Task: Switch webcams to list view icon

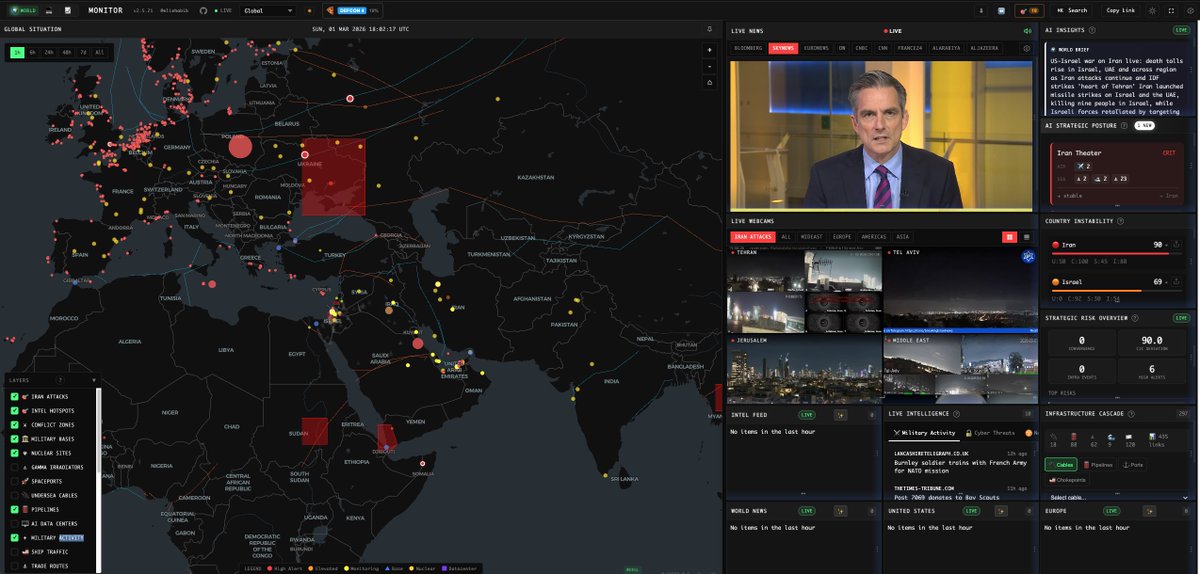Action: (1026, 237)
